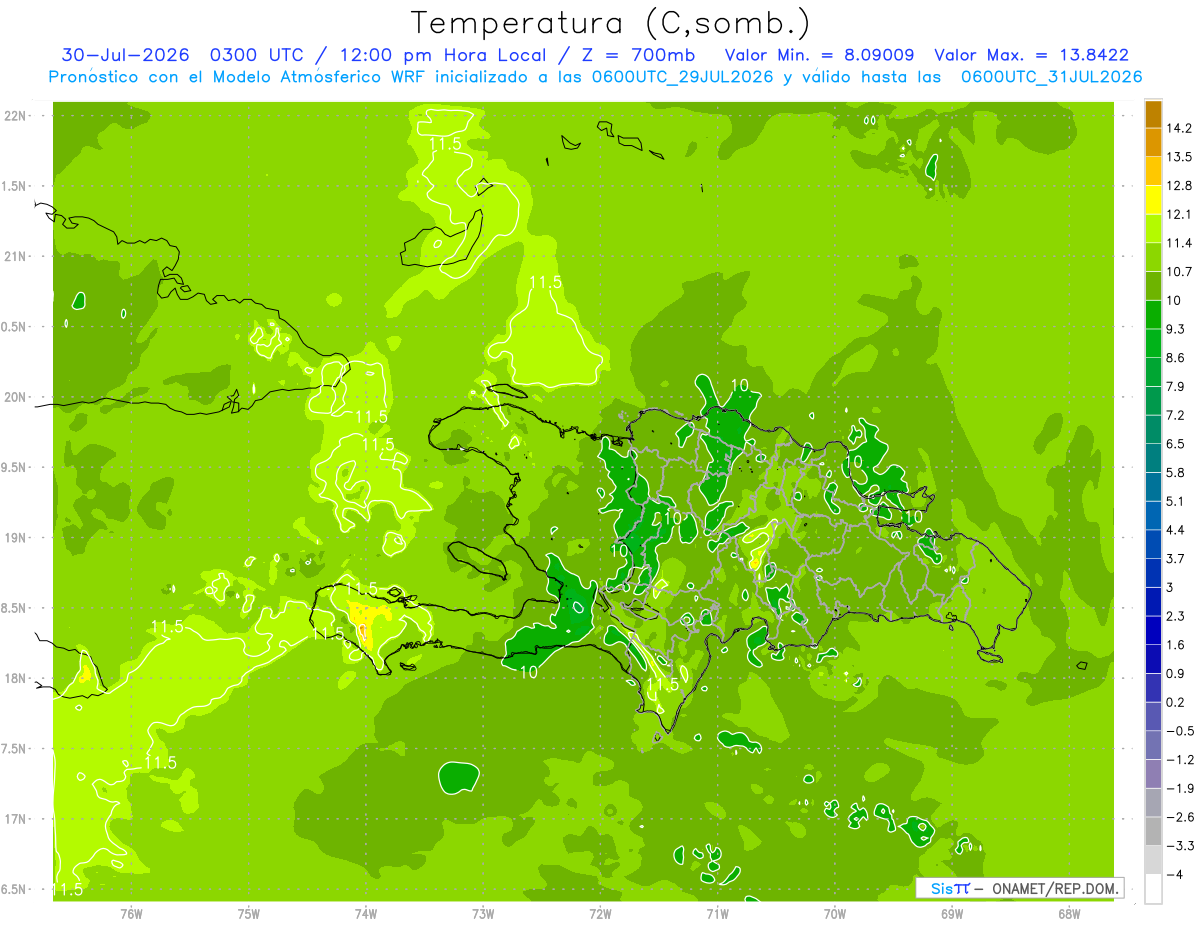Screen dimensions: 1200x927
Task: Click the 73W longitude tick label
Action: (x=483, y=913)
